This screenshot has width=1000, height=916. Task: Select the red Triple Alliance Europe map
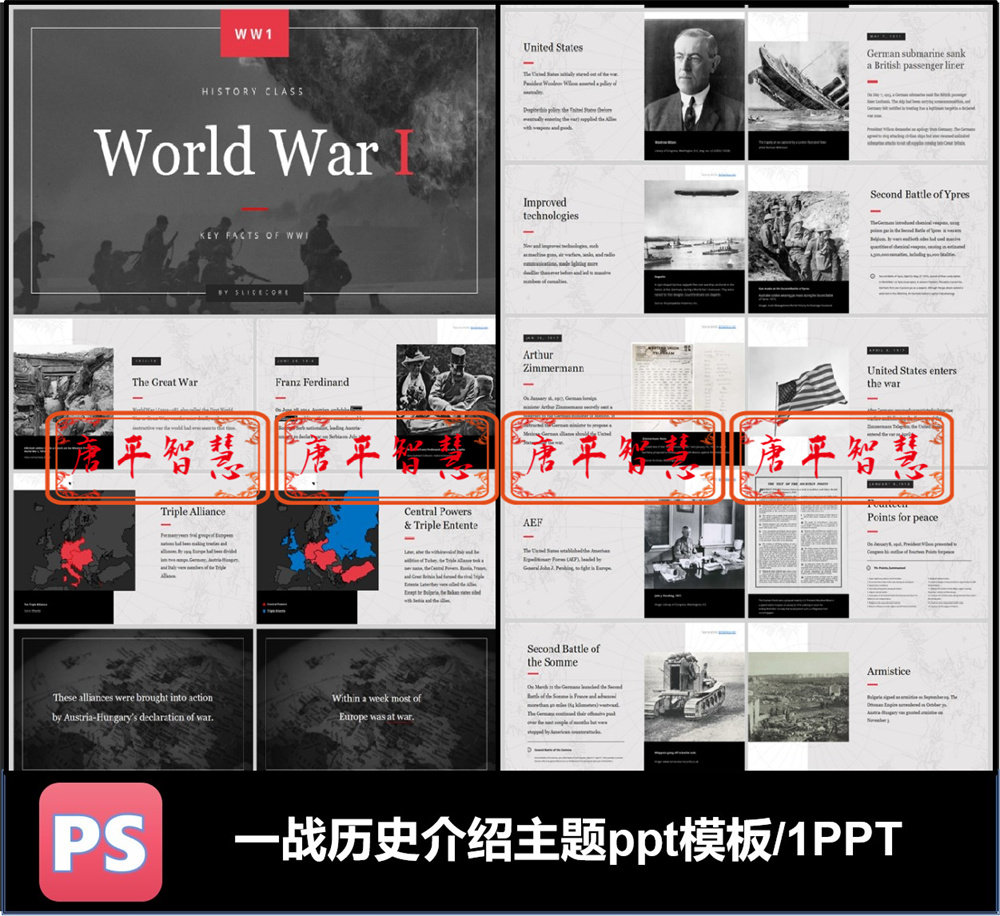(x=74, y=540)
